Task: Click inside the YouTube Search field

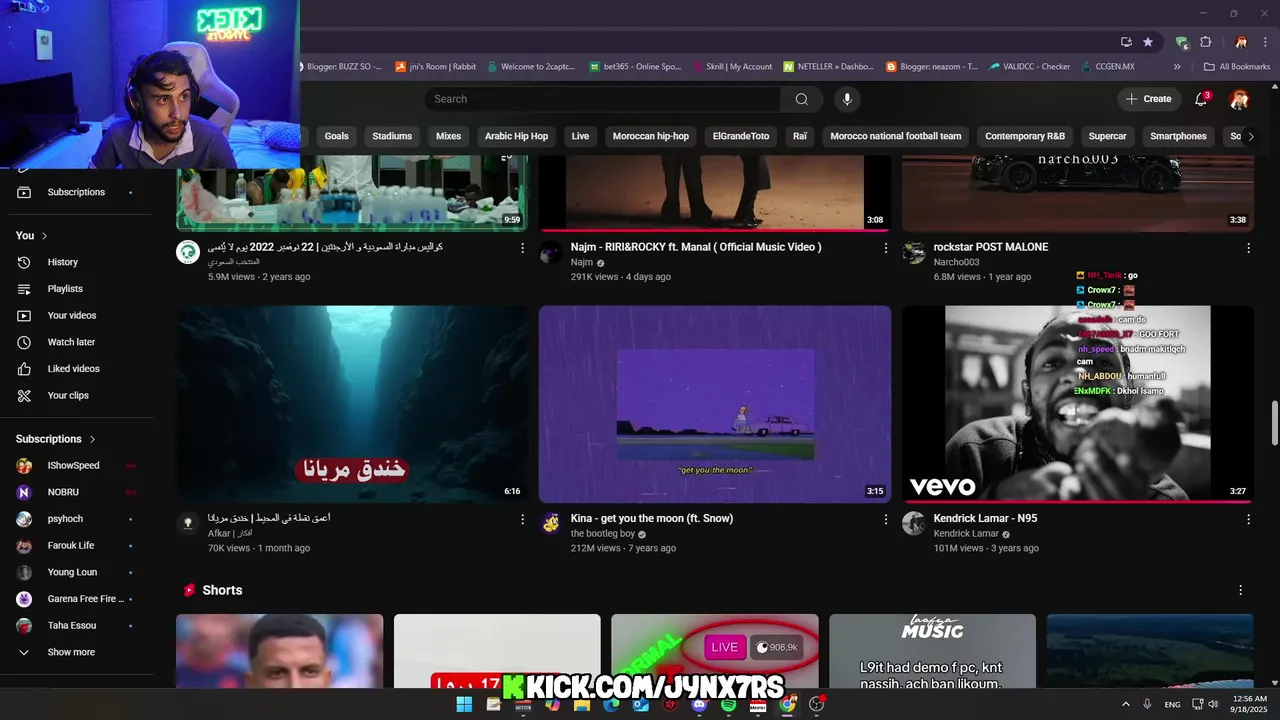Action: (x=603, y=99)
